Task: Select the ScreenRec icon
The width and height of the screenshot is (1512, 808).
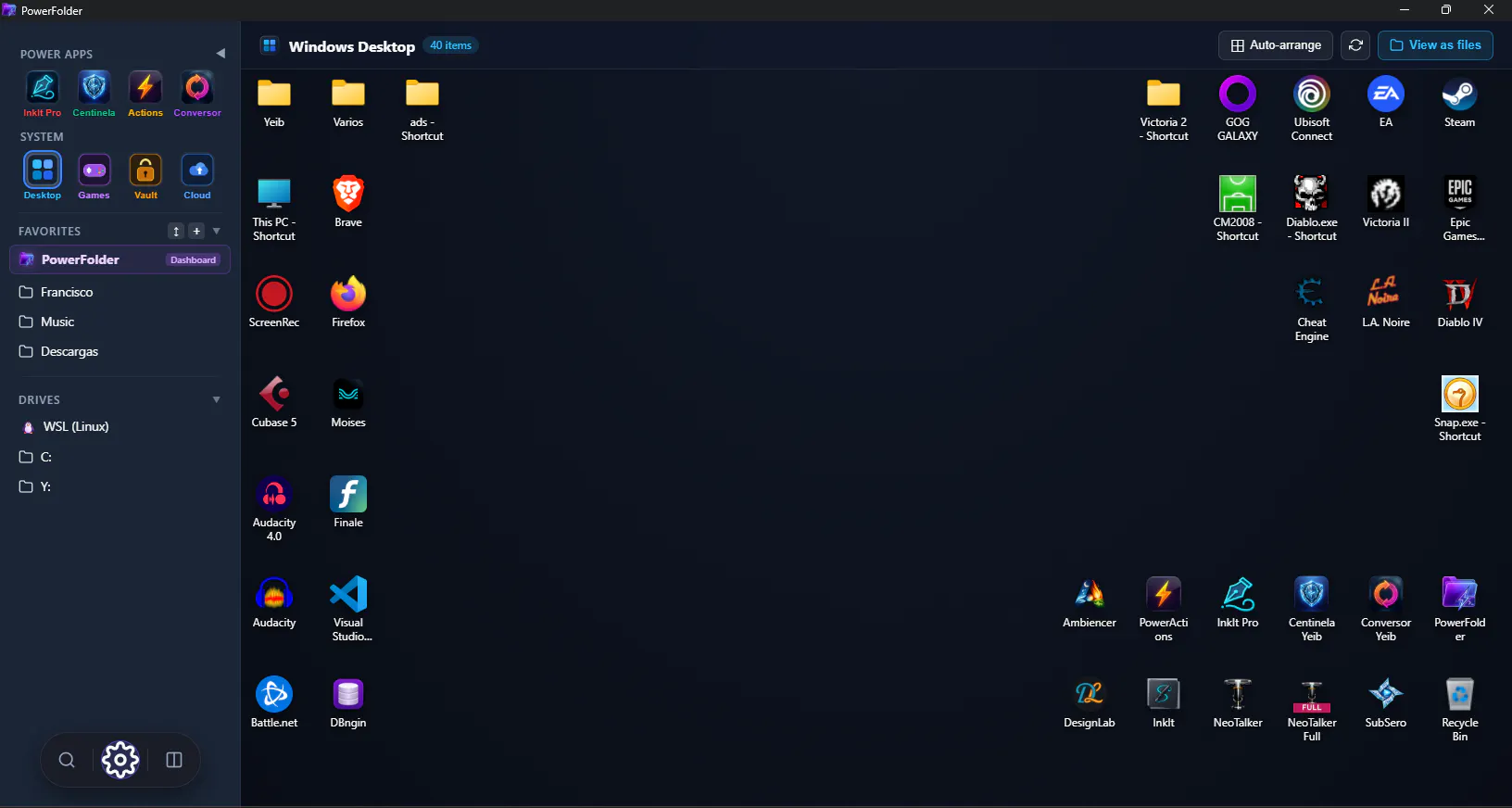Action: (x=274, y=302)
